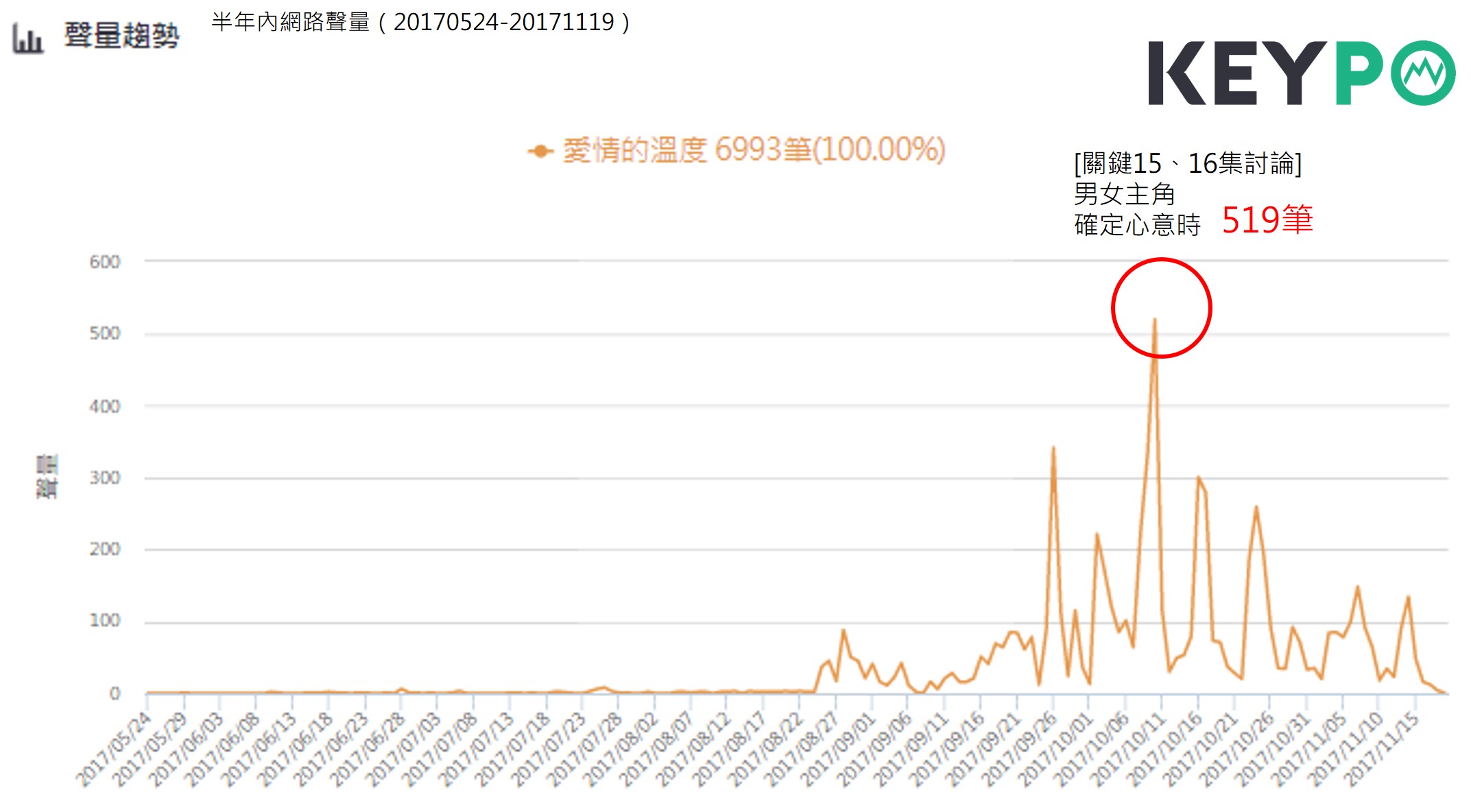Click the 2017/11/15 x-axis date label
Viewport: 1471px width, 812px height.
click(1381, 749)
